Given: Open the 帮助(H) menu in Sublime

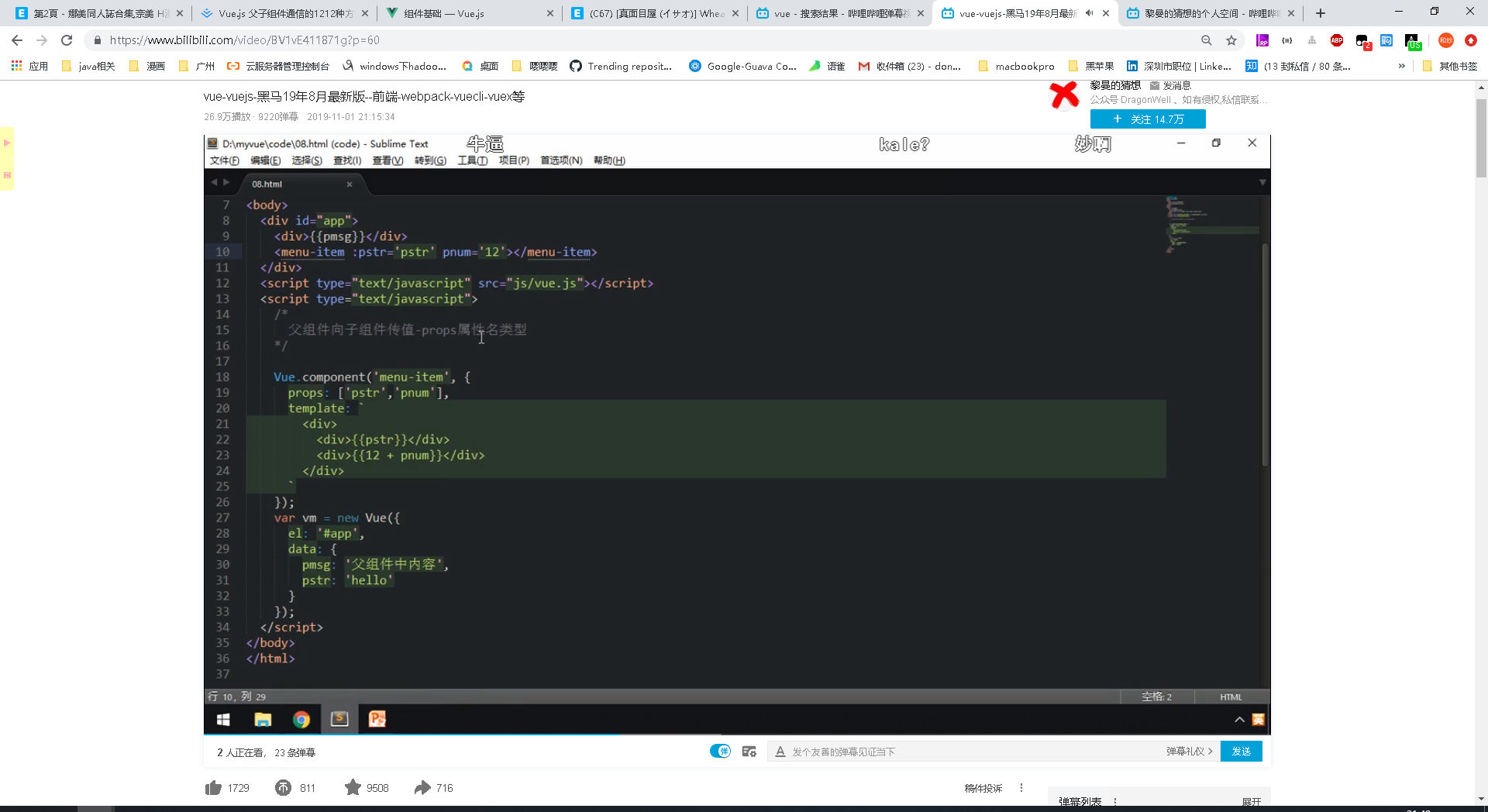Looking at the screenshot, I should (609, 160).
